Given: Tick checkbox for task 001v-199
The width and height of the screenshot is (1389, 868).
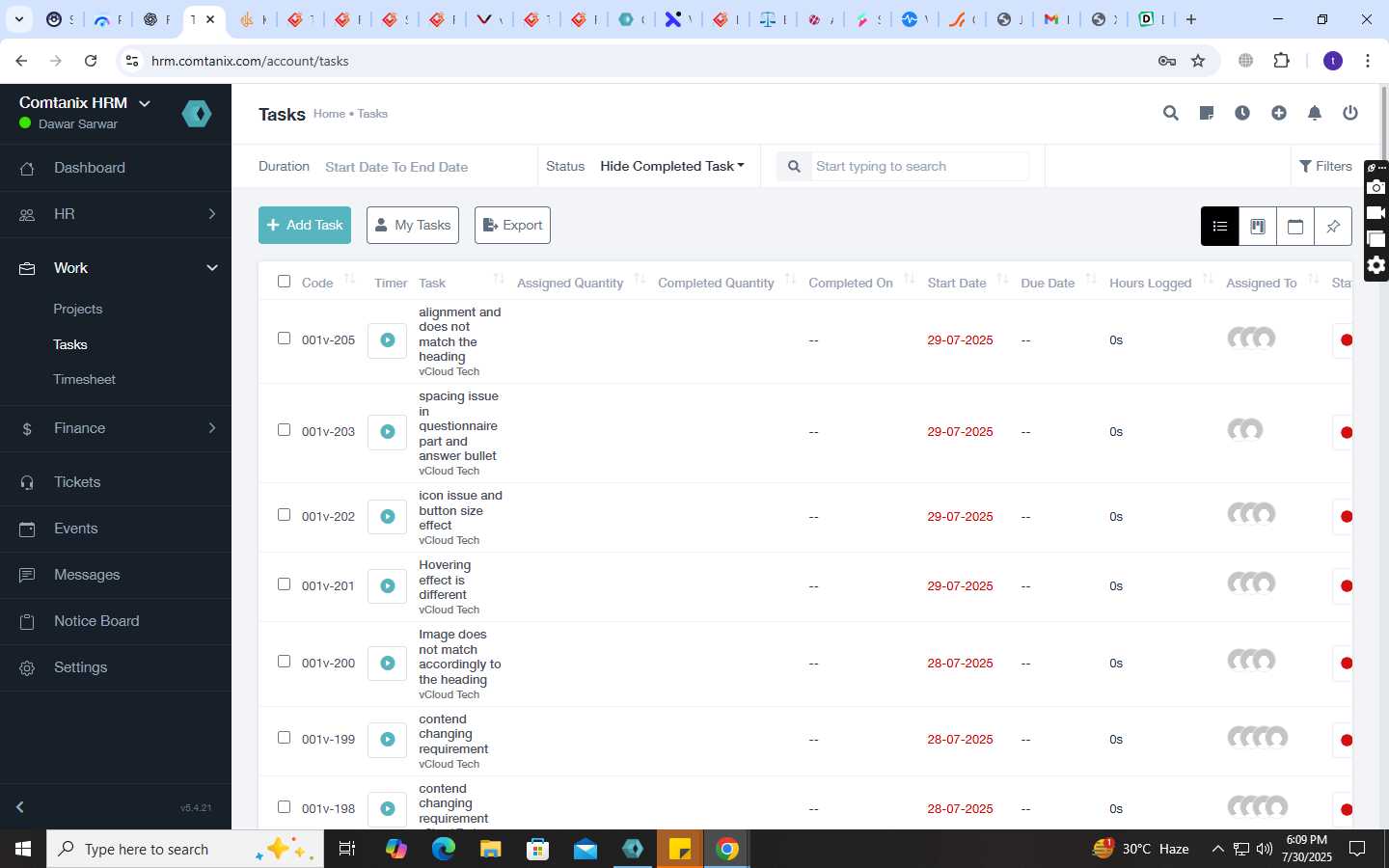Looking at the screenshot, I should 284,738.
